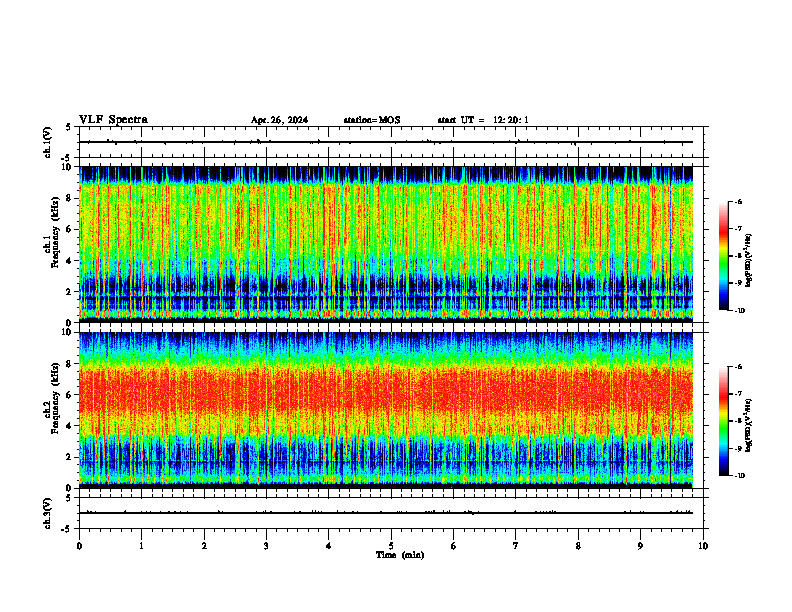
Task: Click the "-6" label on ch.2 color bar
Action: point(738,367)
